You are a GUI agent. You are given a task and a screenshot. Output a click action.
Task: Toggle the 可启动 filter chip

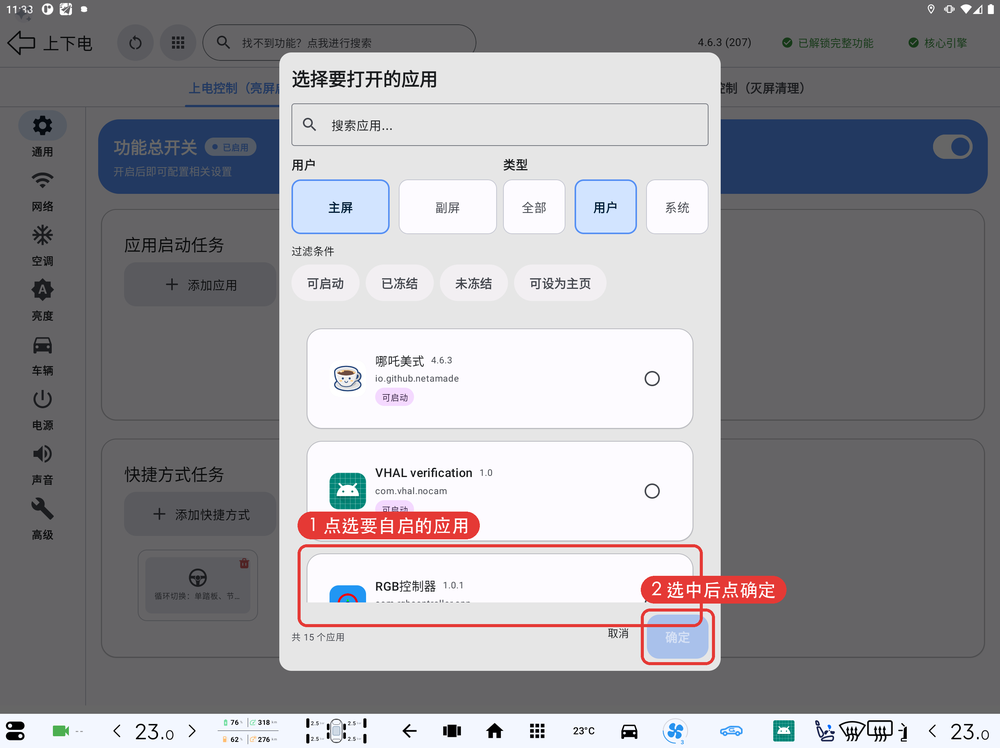pyautogui.click(x=325, y=283)
